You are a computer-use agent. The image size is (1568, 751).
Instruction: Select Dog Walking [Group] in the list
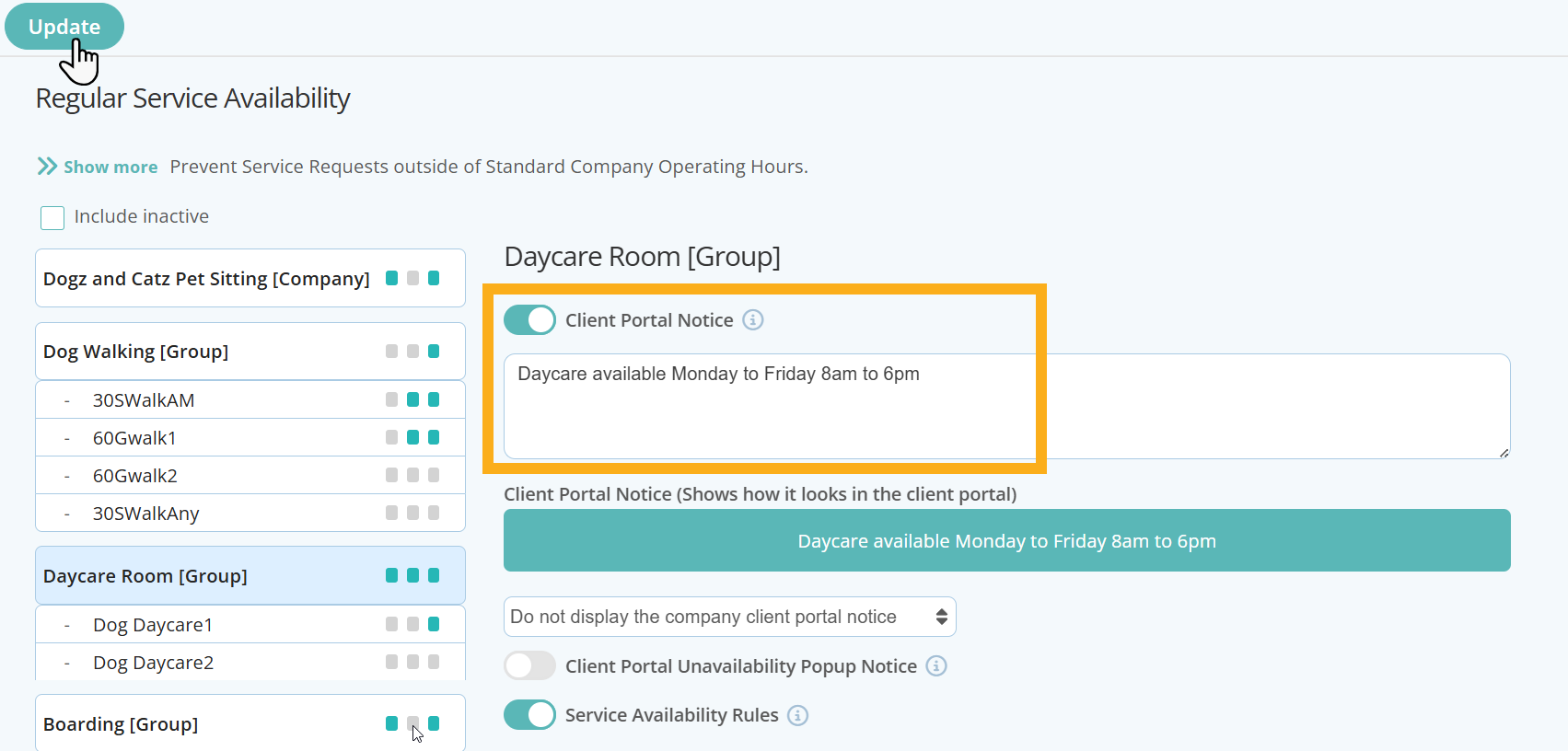(136, 352)
